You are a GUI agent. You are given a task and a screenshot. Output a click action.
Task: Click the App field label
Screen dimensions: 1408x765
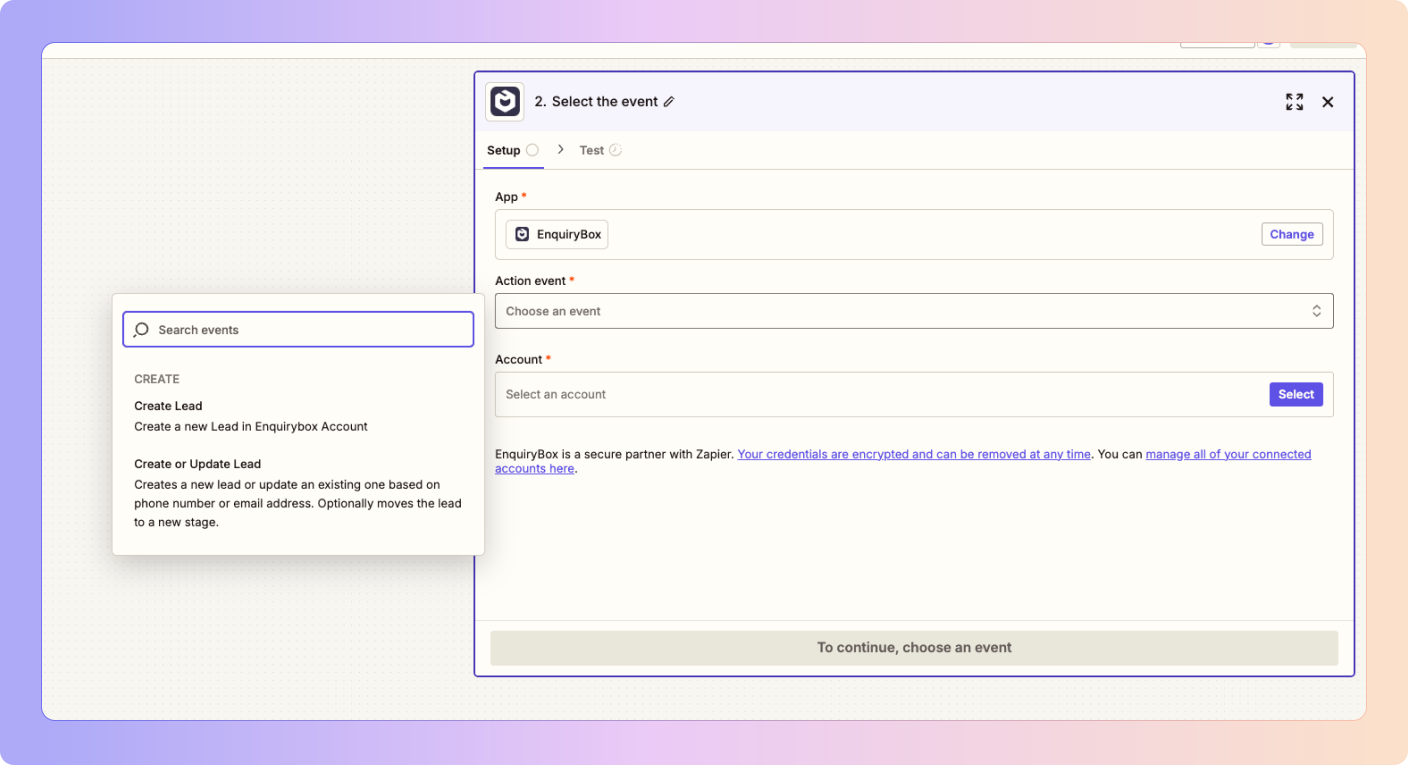pos(506,197)
